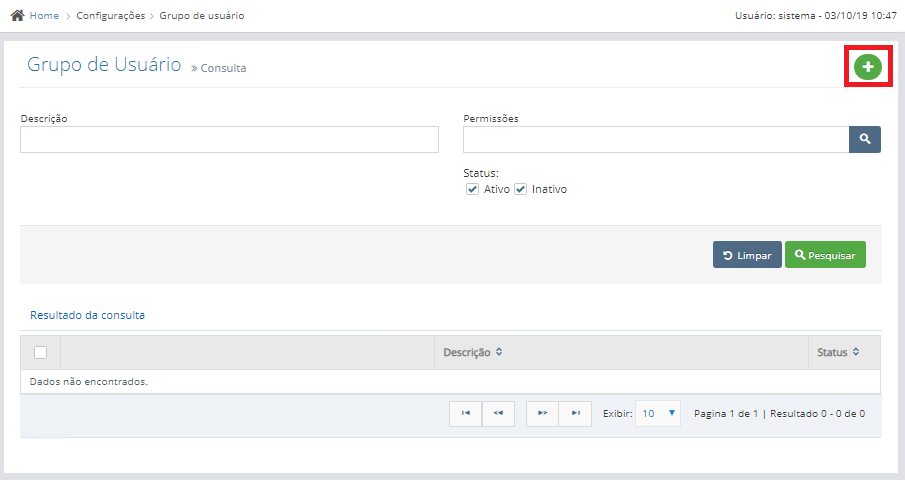
Task: Focus the Descrição input field
Action: (x=229, y=140)
